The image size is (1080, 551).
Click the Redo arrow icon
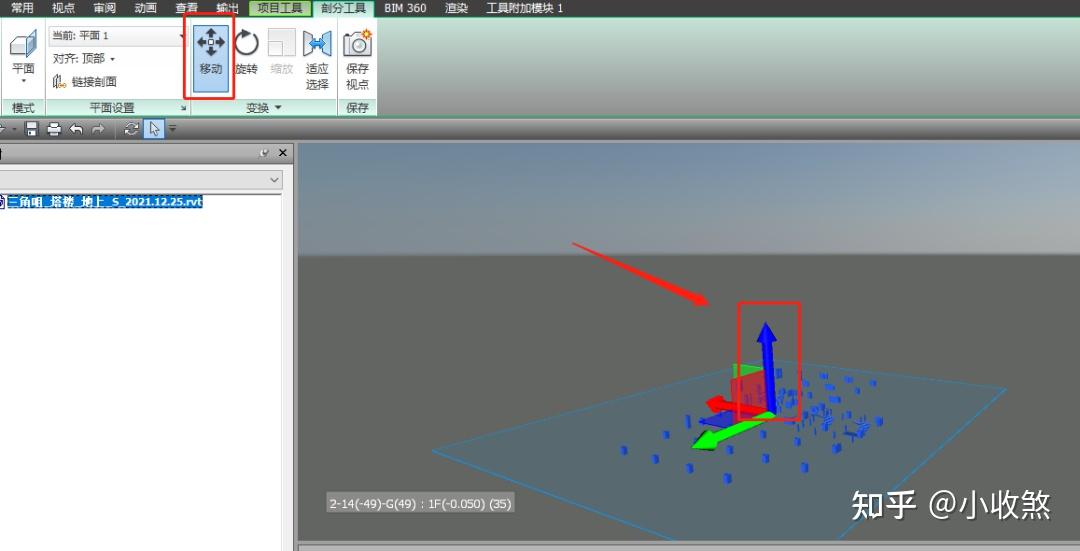(x=98, y=129)
